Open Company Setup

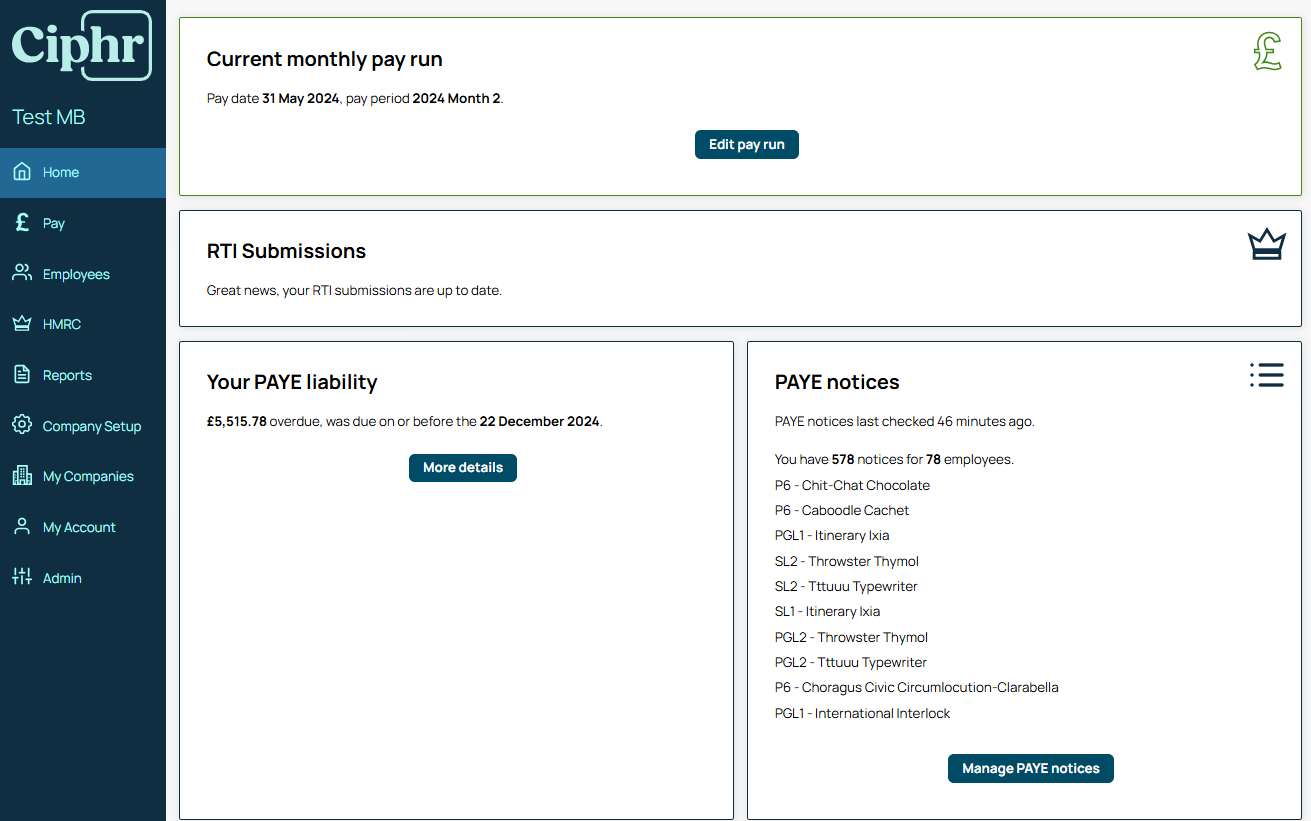83,426
